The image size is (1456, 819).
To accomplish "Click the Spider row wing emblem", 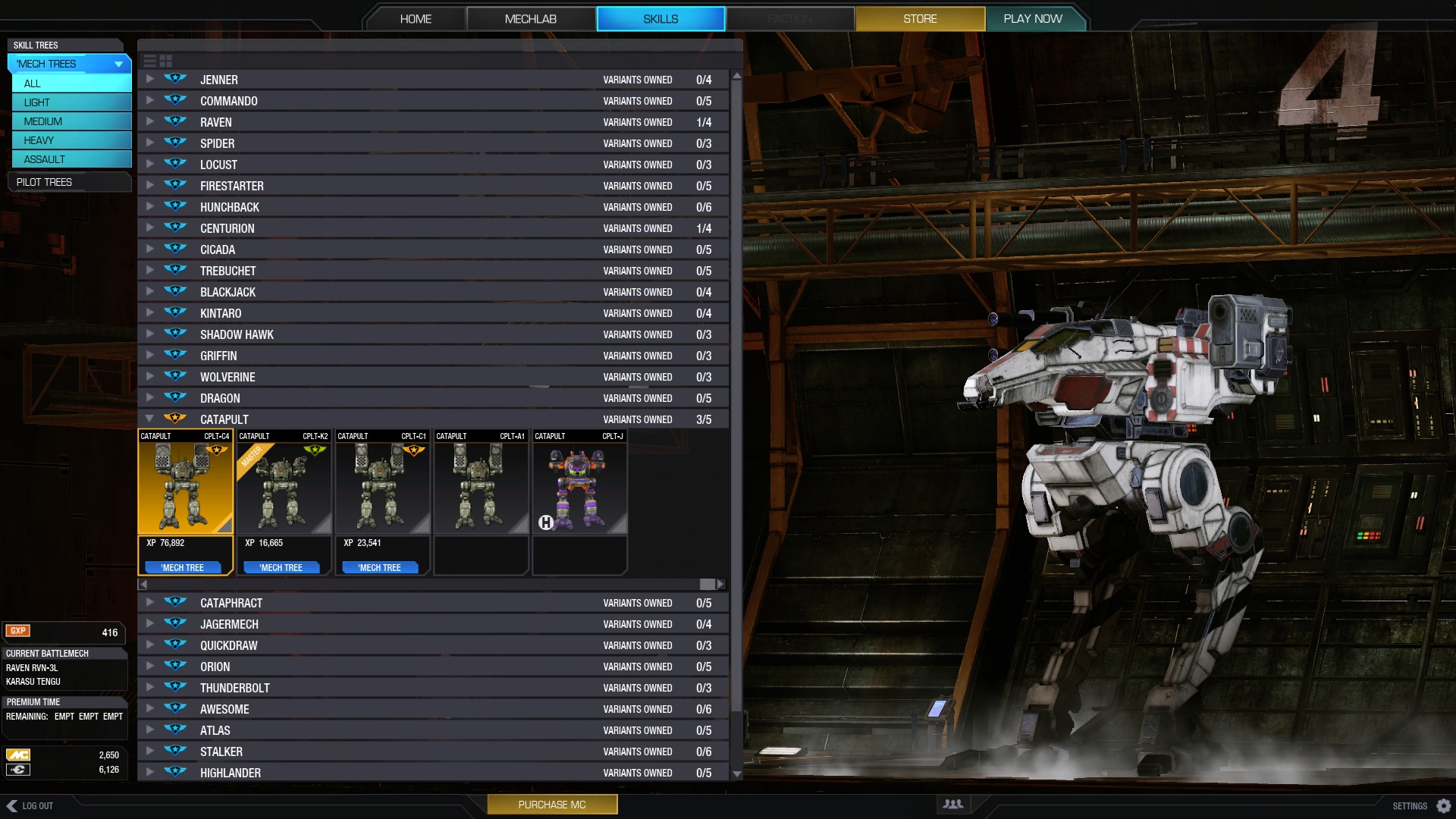I will (175, 143).
